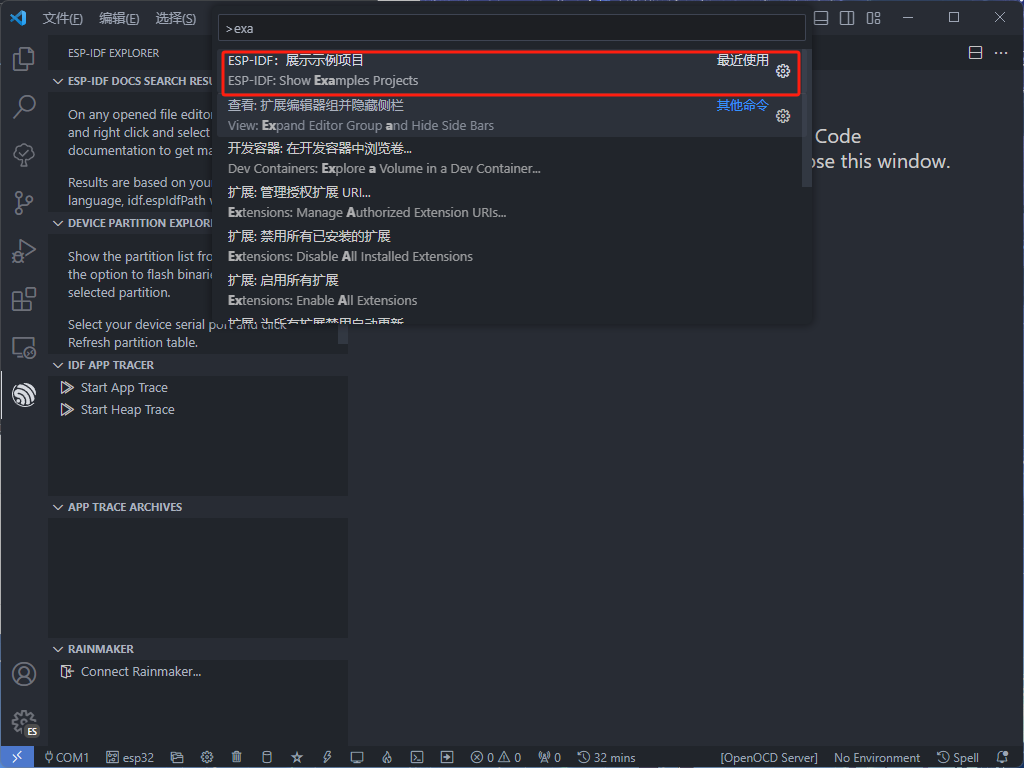The width and height of the screenshot is (1024, 768).
Task: Collapse the RAINMAKER section
Action: [x=198, y=649]
